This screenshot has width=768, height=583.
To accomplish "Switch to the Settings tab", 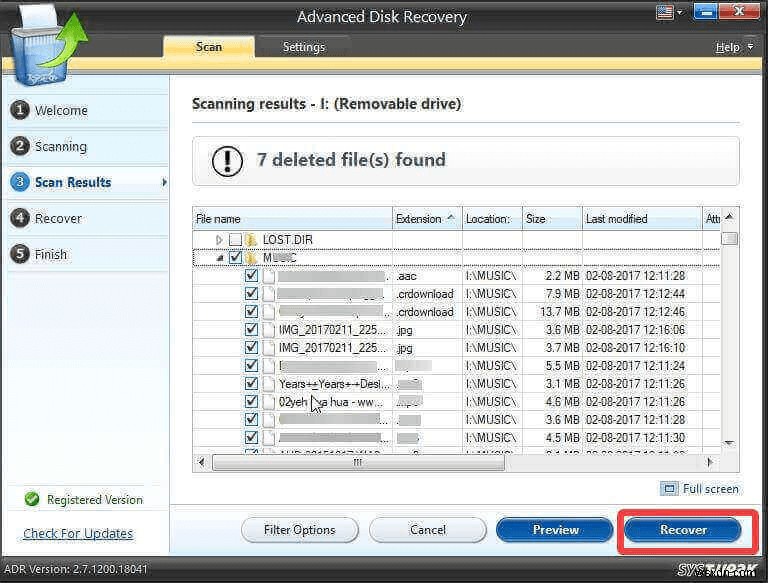I will [x=303, y=47].
